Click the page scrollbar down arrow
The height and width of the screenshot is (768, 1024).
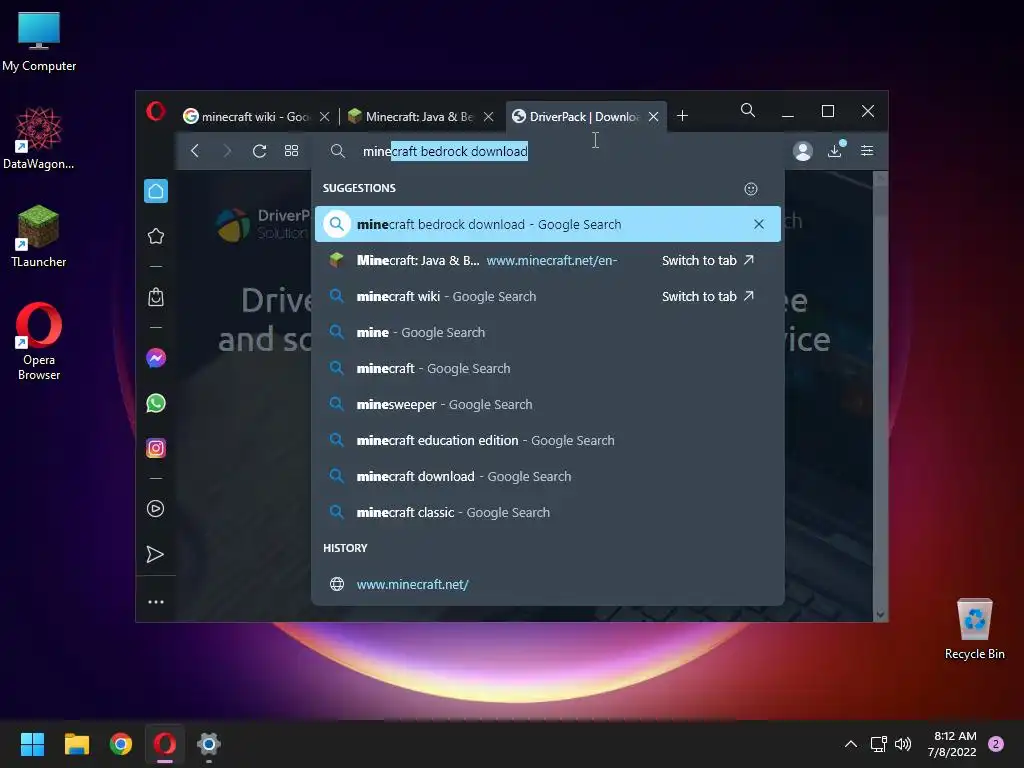pos(880,615)
